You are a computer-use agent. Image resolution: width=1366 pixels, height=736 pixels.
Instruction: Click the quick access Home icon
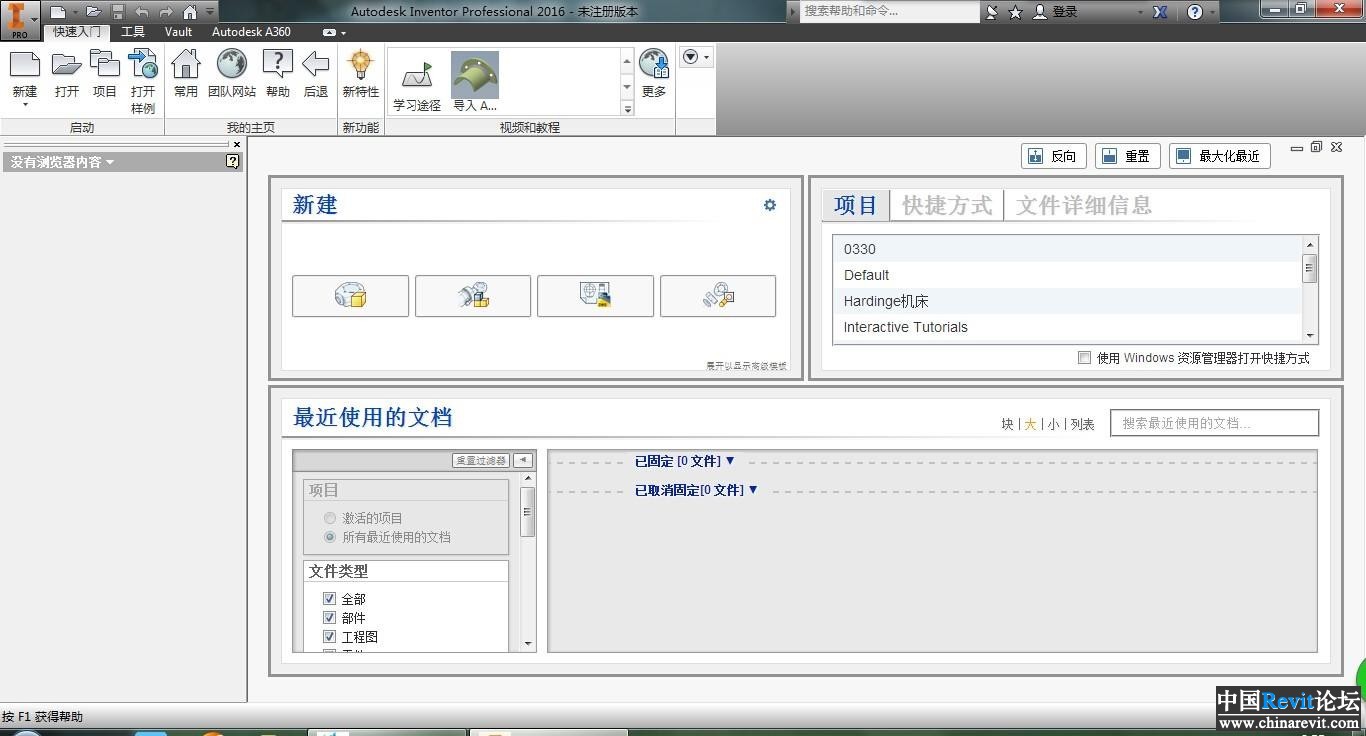point(190,12)
